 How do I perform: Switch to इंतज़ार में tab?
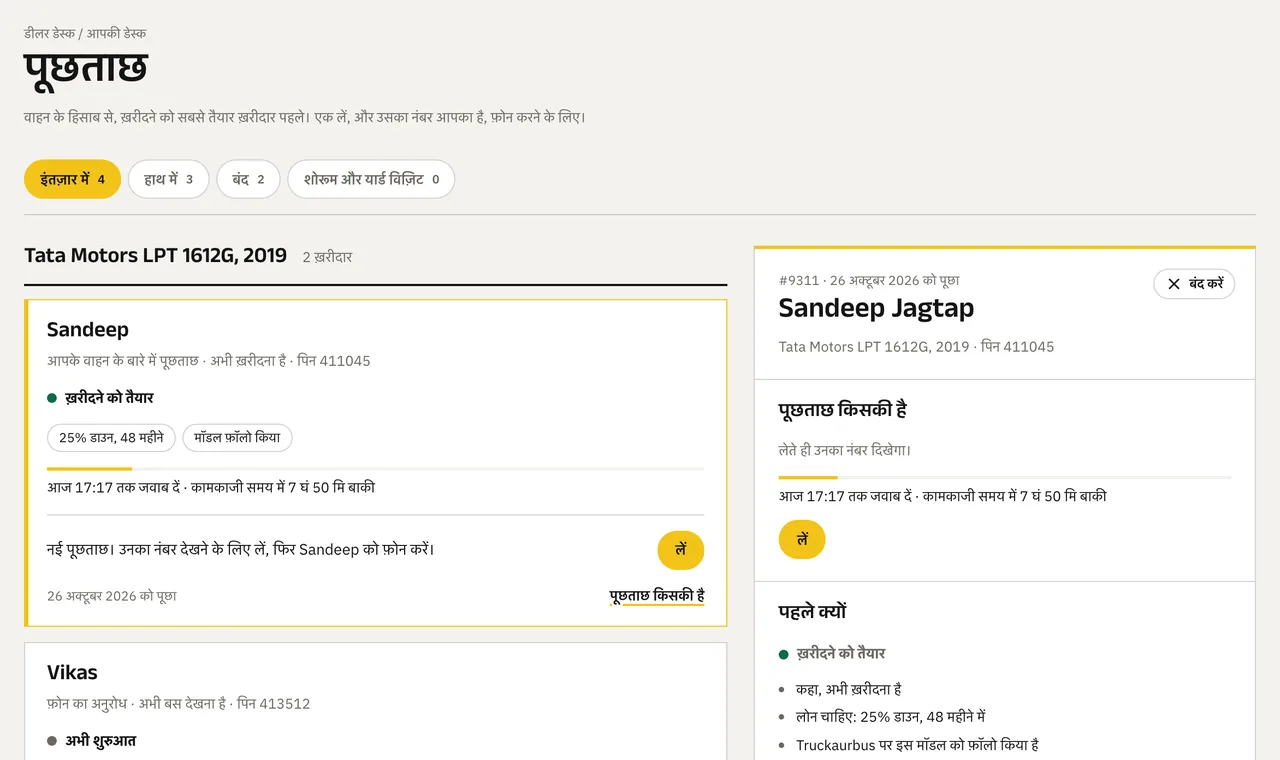pos(72,180)
